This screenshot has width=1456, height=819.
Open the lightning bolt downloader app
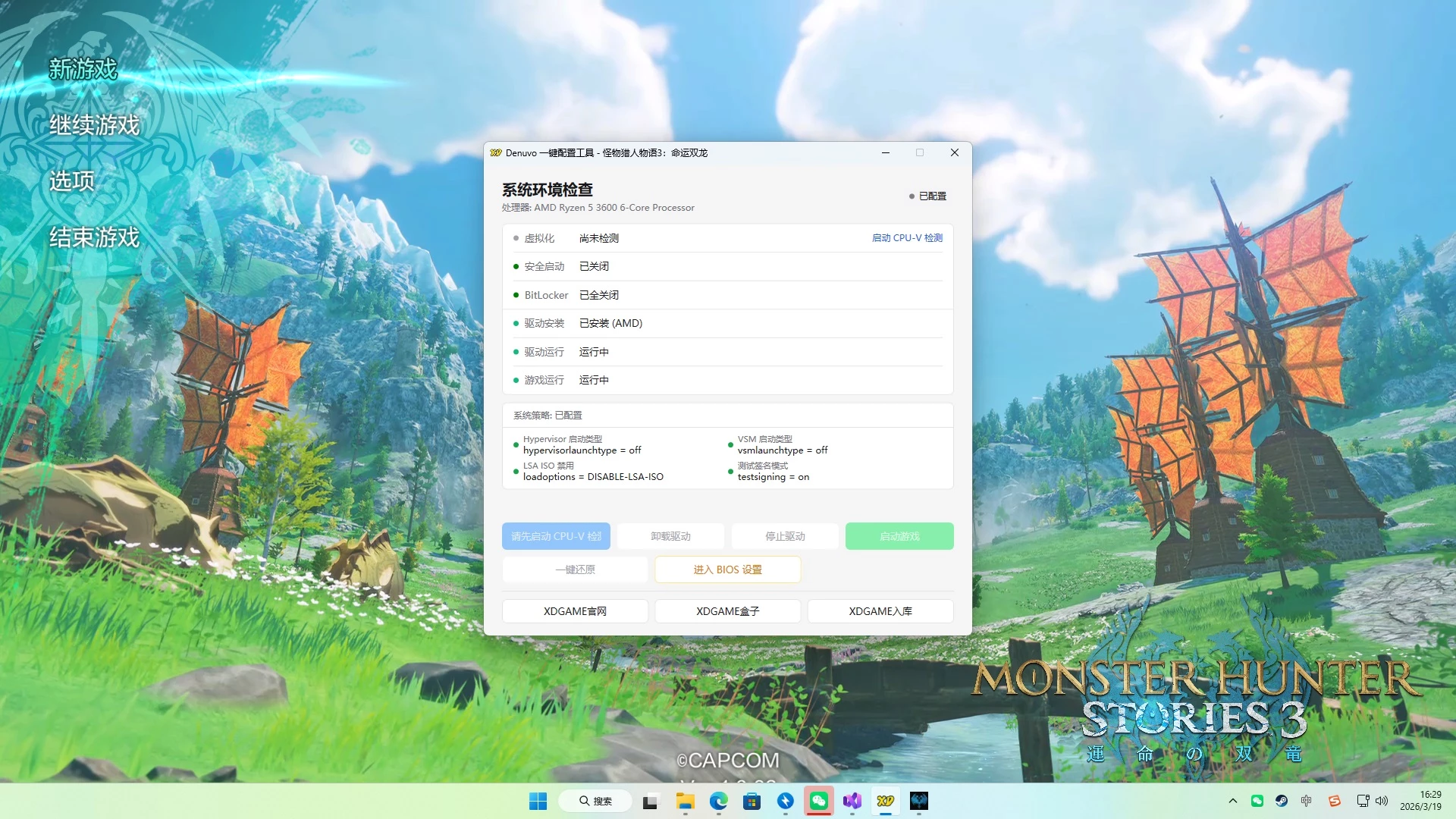pos(785,802)
